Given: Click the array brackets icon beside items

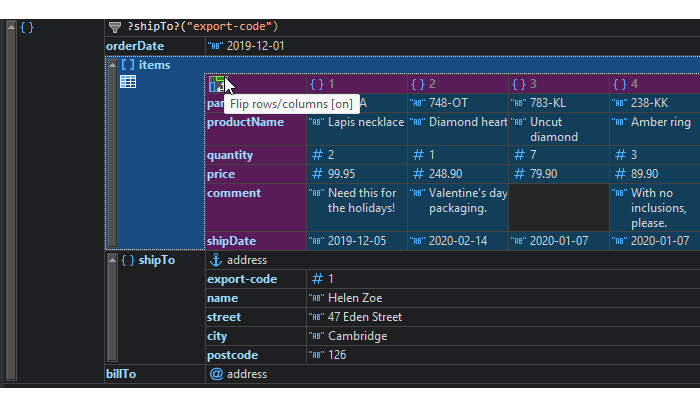Looking at the screenshot, I should click(x=128, y=65).
